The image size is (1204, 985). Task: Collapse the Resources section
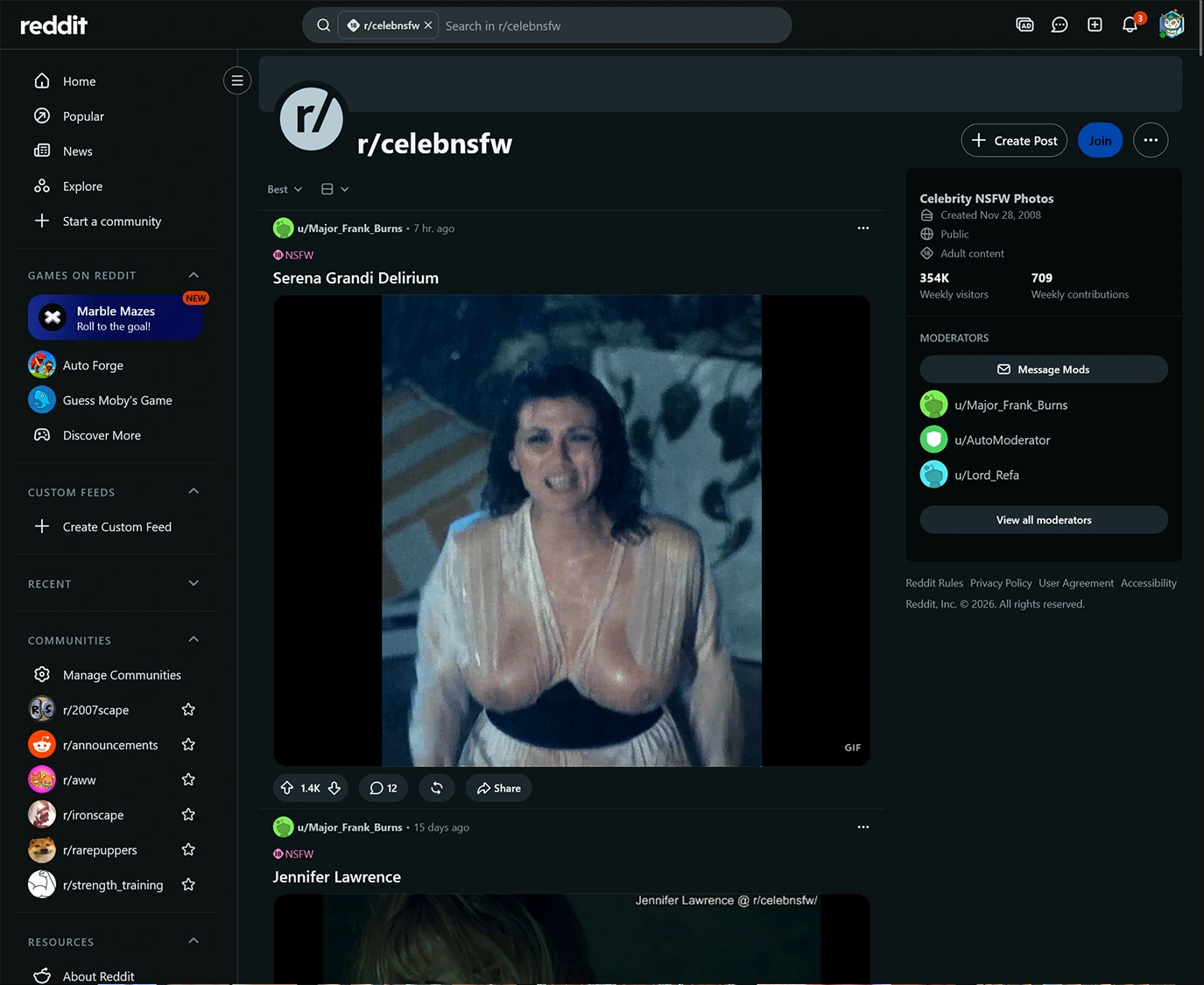pyautogui.click(x=194, y=941)
